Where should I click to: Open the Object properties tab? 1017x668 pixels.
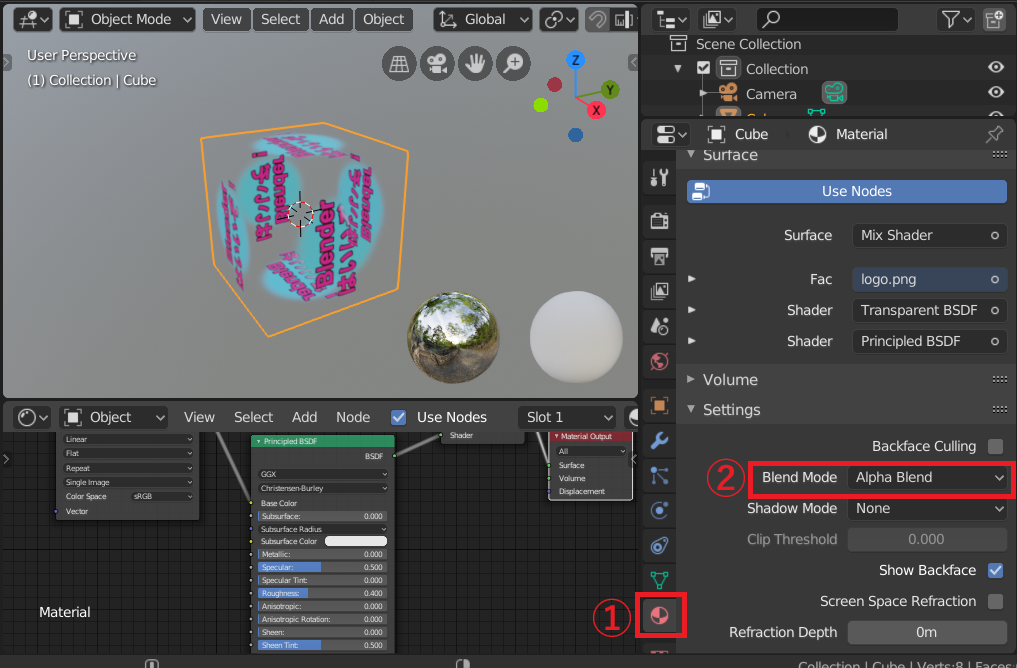[x=659, y=405]
